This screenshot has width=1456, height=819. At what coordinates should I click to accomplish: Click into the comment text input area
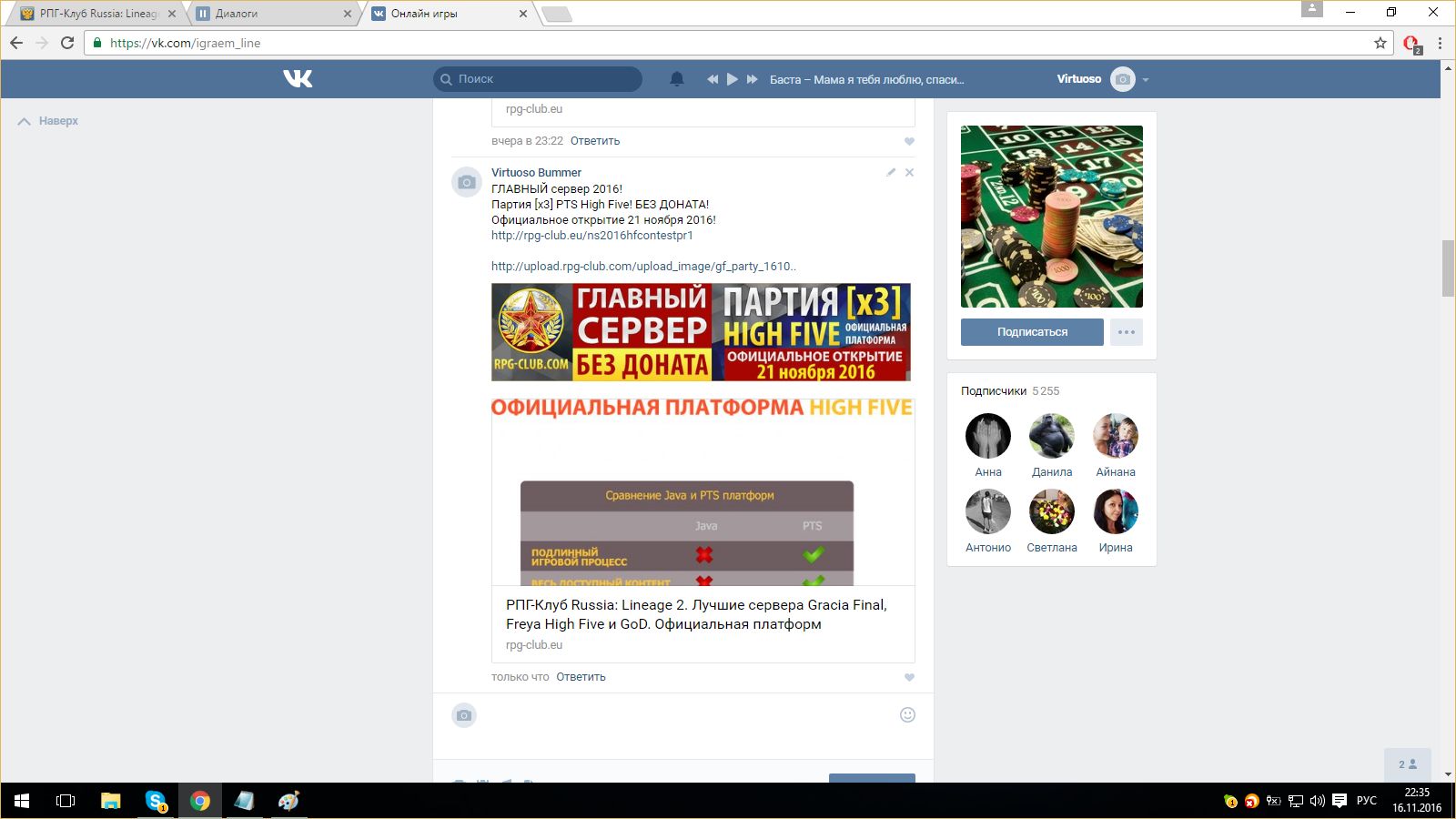pyautogui.click(x=687, y=725)
